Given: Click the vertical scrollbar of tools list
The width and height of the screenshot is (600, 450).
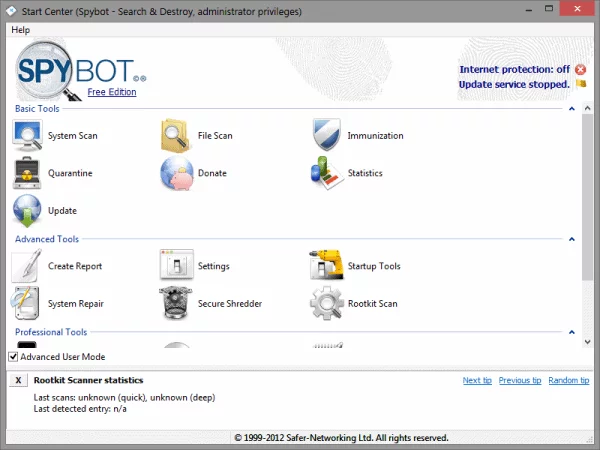Looking at the screenshot, I should point(587,200).
